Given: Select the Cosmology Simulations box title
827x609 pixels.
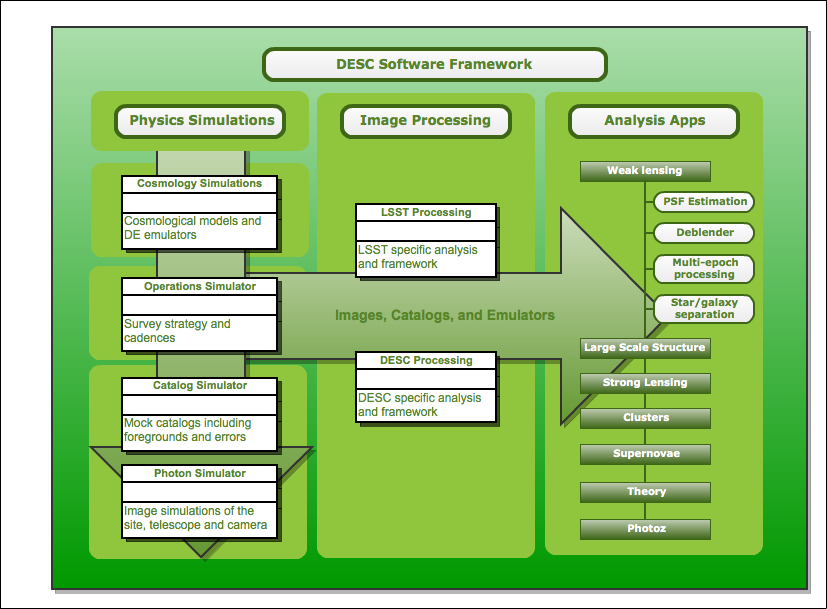Looking at the screenshot, I should click(199, 183).
